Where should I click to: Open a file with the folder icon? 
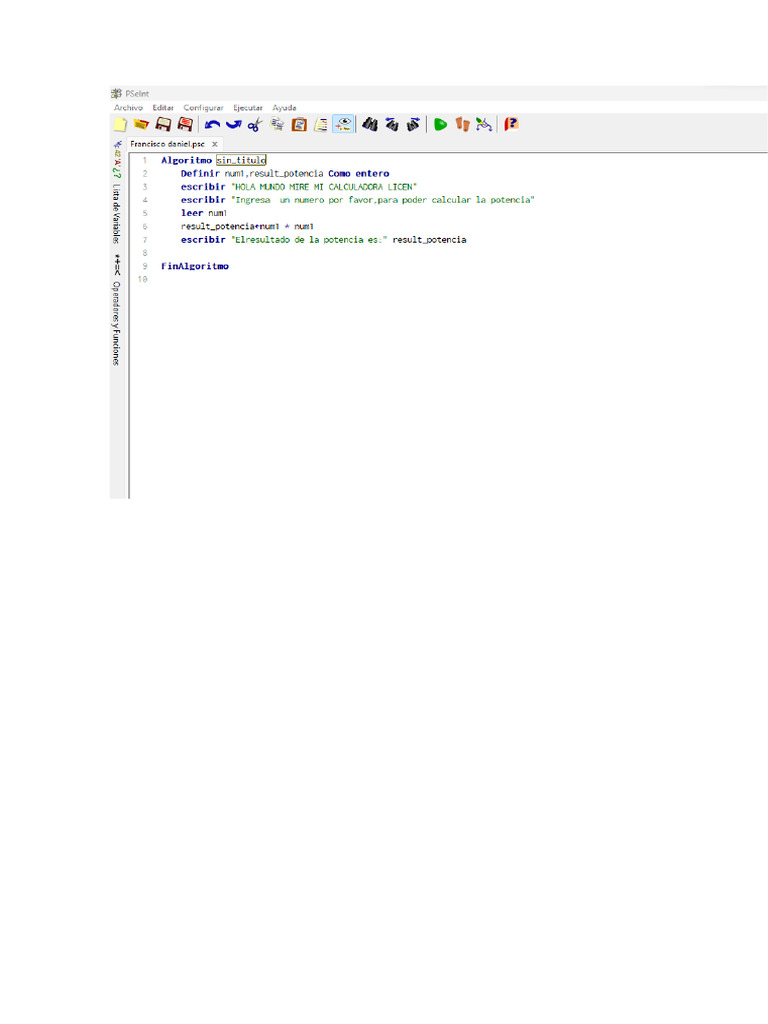tap(141, 124)
